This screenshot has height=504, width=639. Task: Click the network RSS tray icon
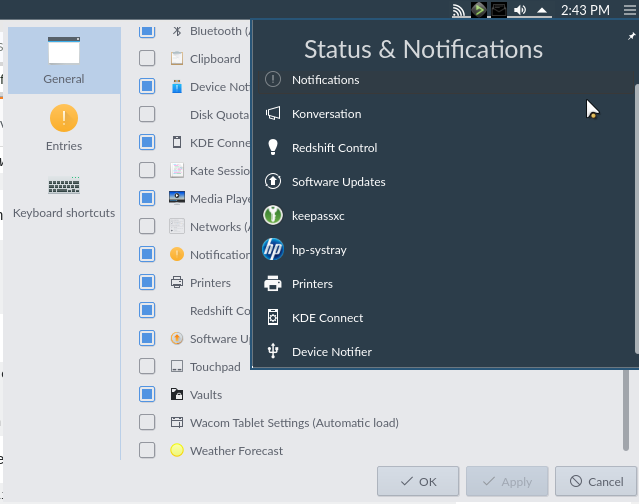point(459,10)
